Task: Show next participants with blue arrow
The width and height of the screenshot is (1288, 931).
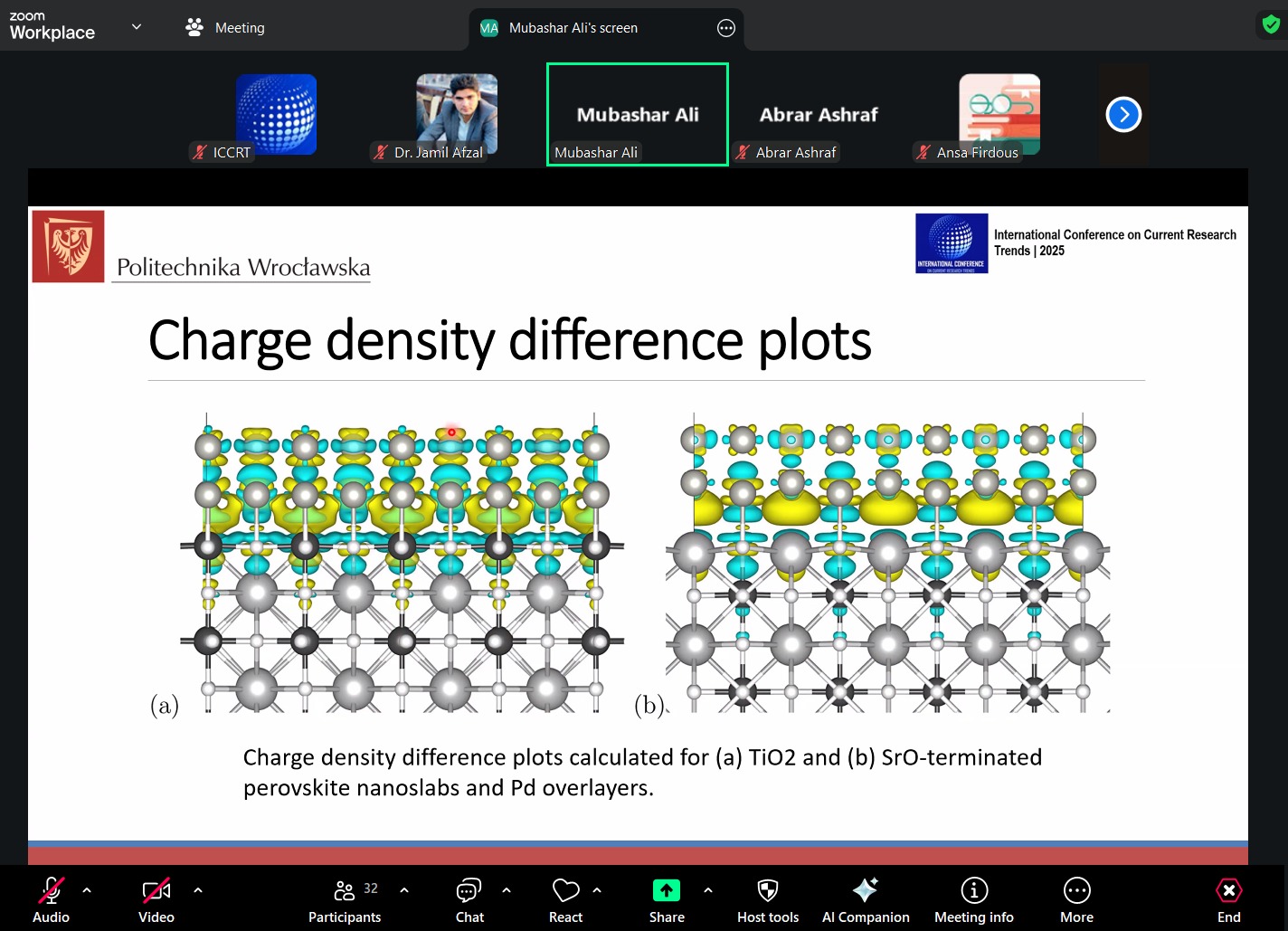Action: [x=1123, y=114]
